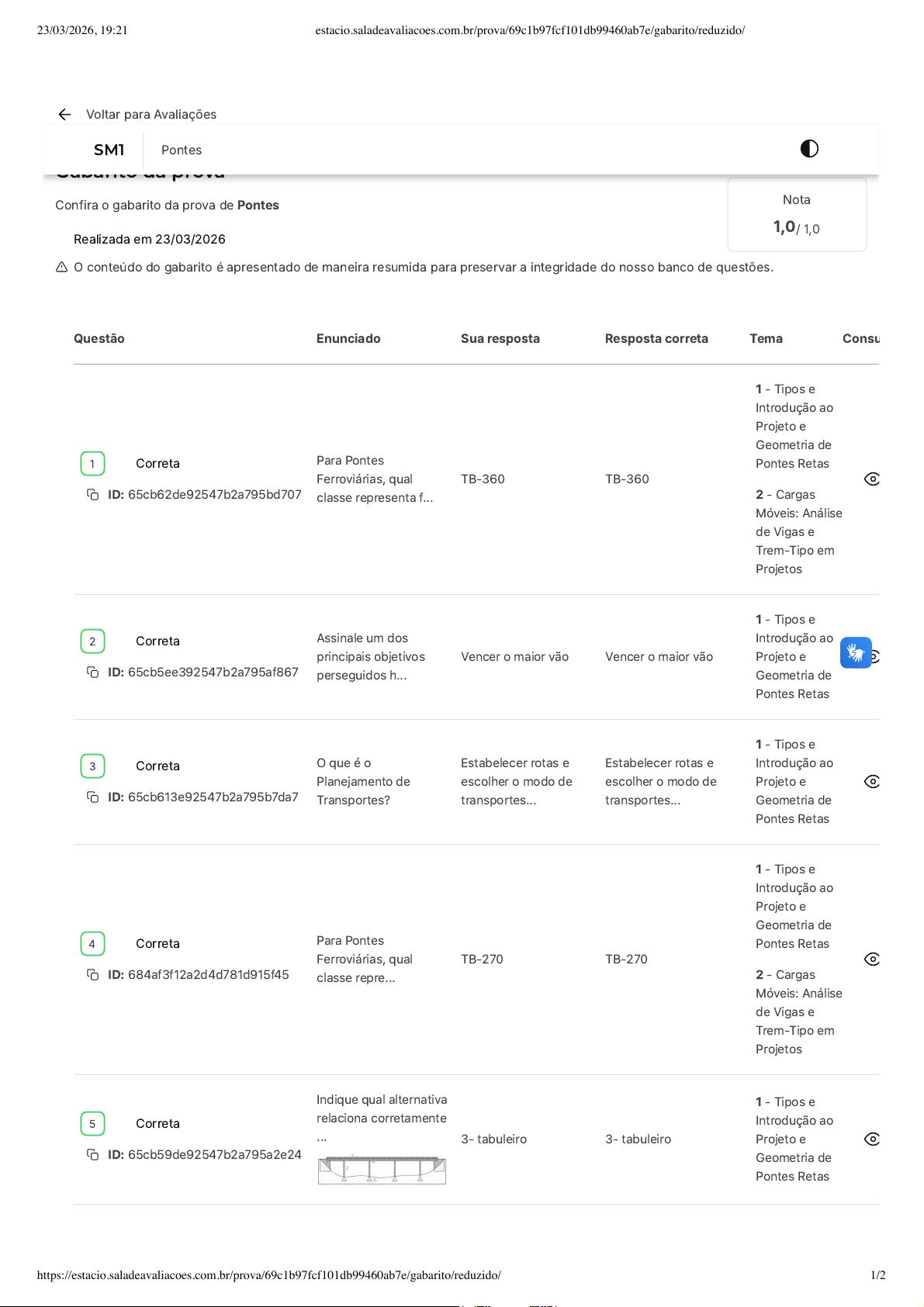This screenshot has height=1307, width=924.
Task: Copy the ID of question 1
Action: [92, 495]
